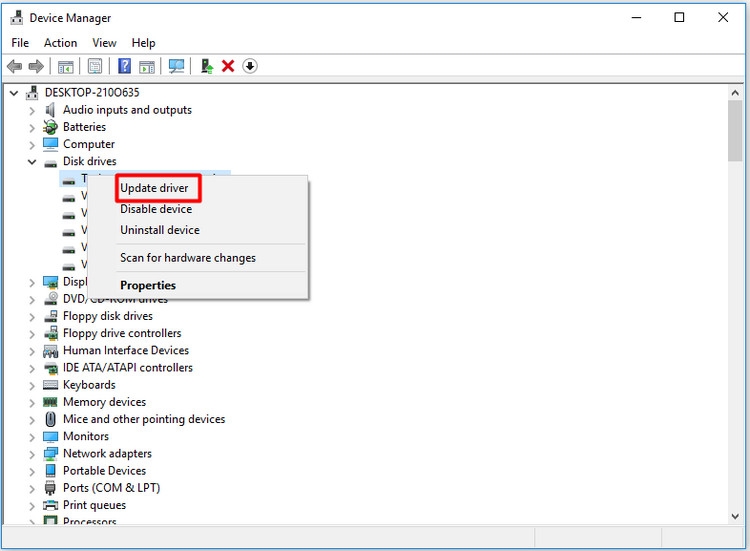Click the Properties sheet toolbar icon

click(x=95, y=66)
